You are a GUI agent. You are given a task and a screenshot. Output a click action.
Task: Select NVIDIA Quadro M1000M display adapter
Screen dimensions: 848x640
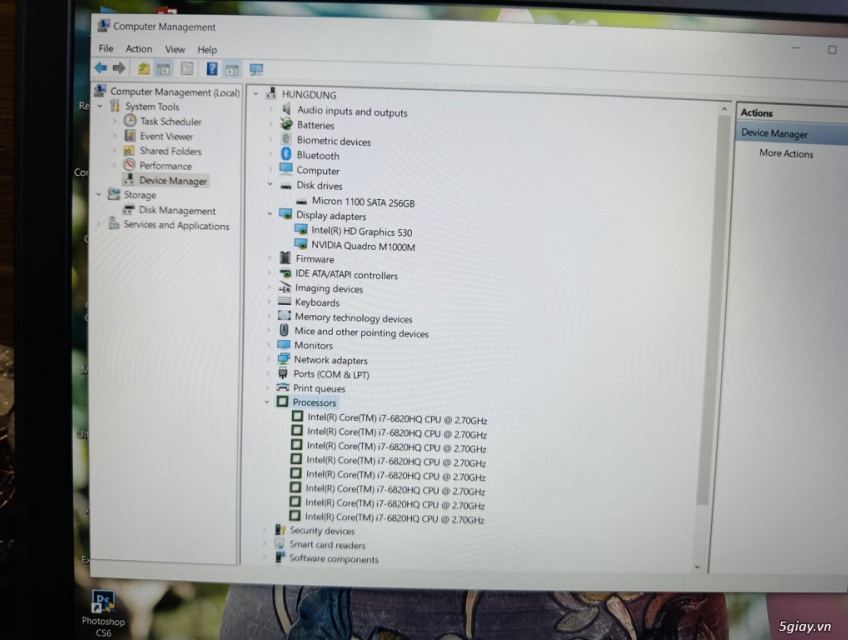[362, 247]
